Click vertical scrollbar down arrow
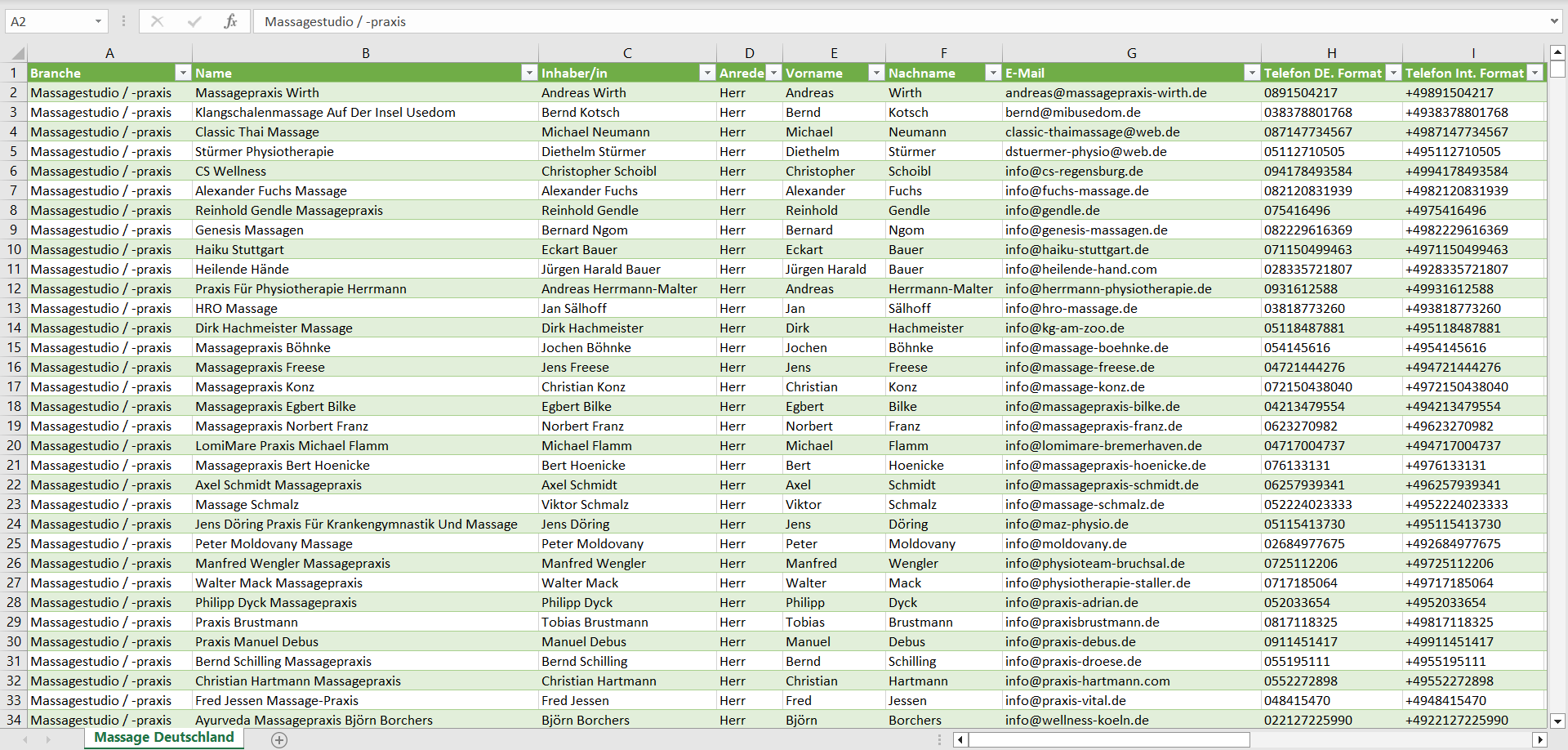 click(x=1557, y=721)
